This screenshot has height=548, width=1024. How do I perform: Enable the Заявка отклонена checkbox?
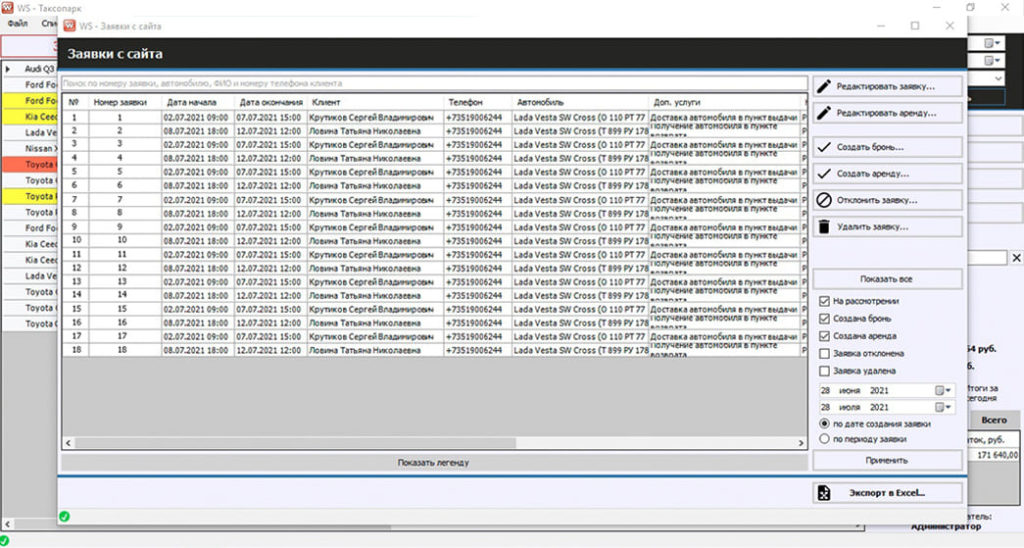824,353
